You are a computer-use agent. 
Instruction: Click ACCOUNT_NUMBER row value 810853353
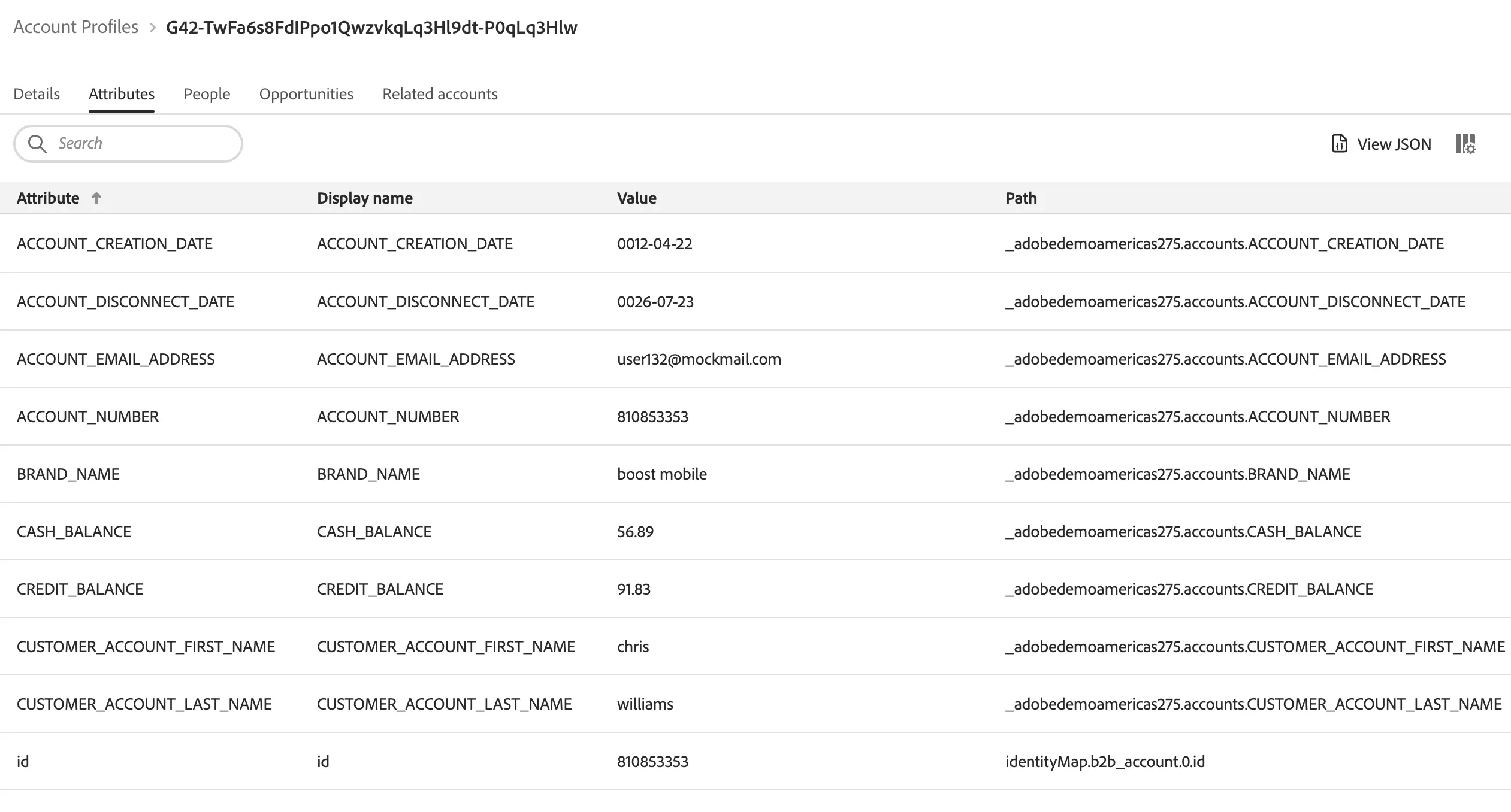coord(653,417)
